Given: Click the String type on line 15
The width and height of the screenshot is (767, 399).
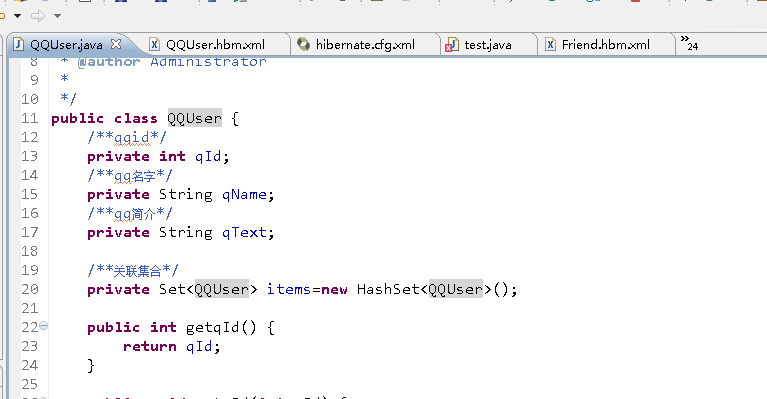Looking at the screenshot, I should coord(185,195).
